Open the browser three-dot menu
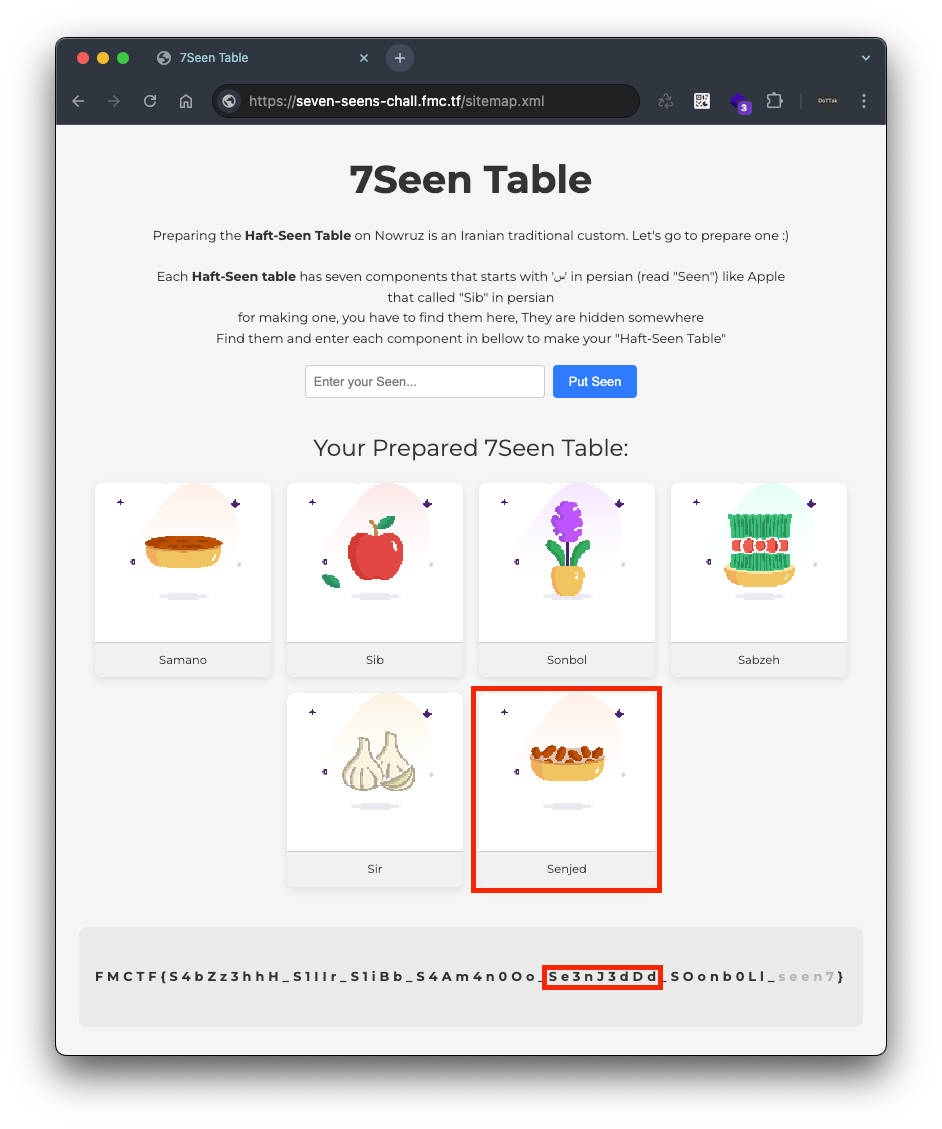942x1129 pixels. pos(864,102)
